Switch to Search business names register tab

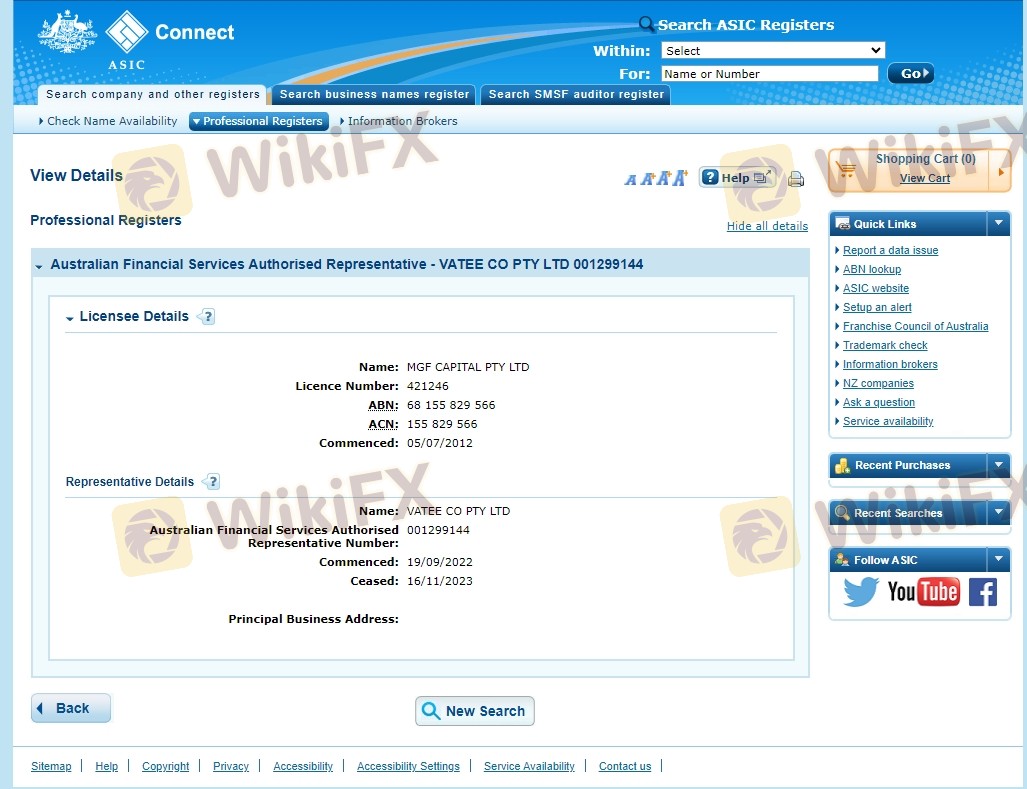[x=374, y=94]
